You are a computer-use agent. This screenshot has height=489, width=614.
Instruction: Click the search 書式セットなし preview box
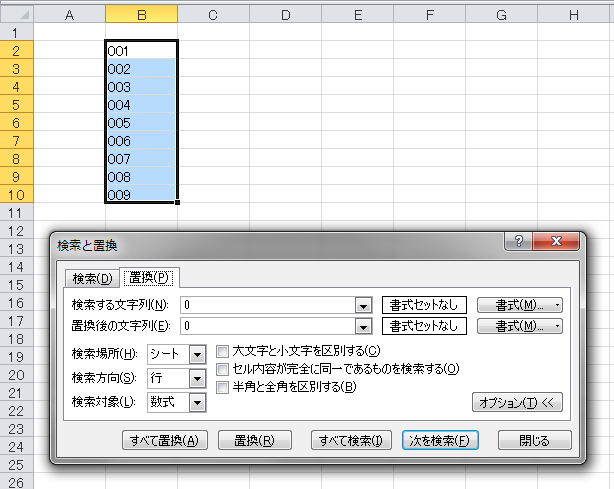tap(424, 305)
